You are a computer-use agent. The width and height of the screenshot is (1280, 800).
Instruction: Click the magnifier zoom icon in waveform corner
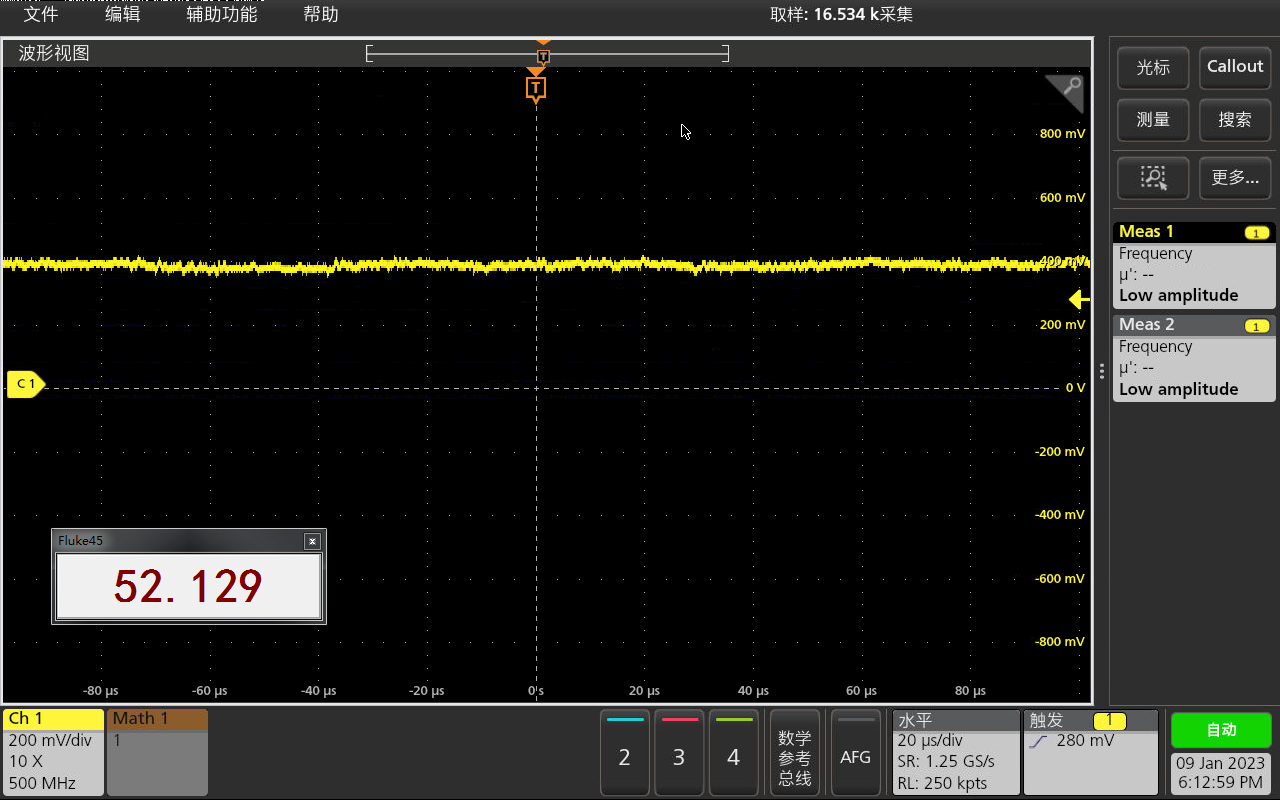(1067, 91)
